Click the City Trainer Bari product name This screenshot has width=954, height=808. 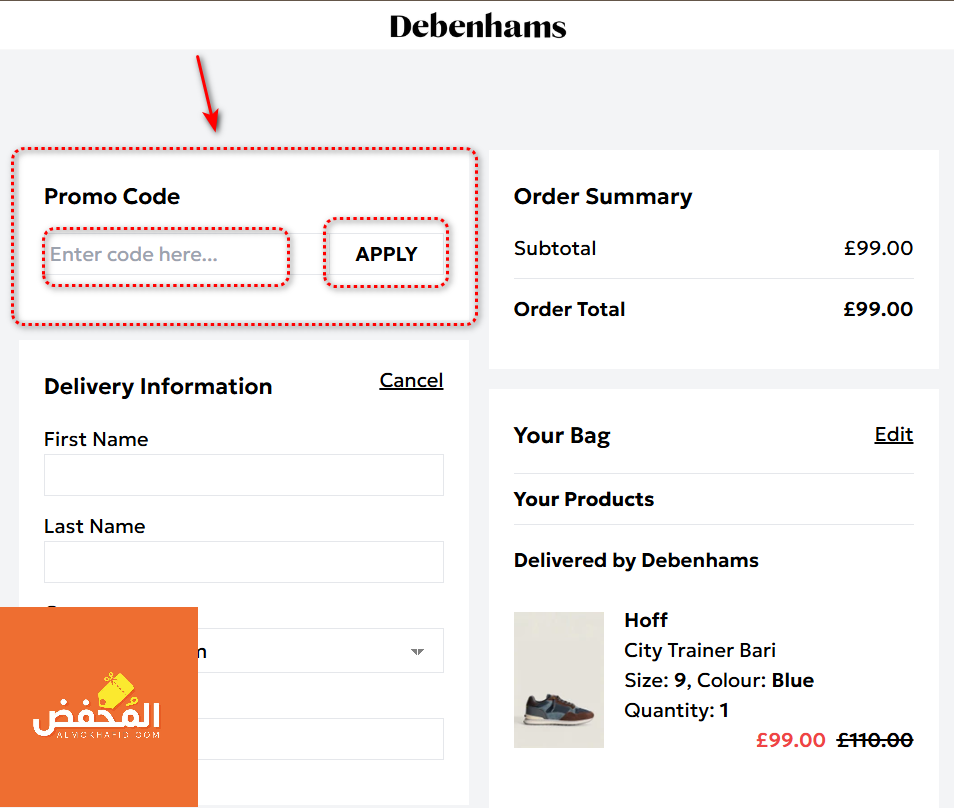click(700, 650)
